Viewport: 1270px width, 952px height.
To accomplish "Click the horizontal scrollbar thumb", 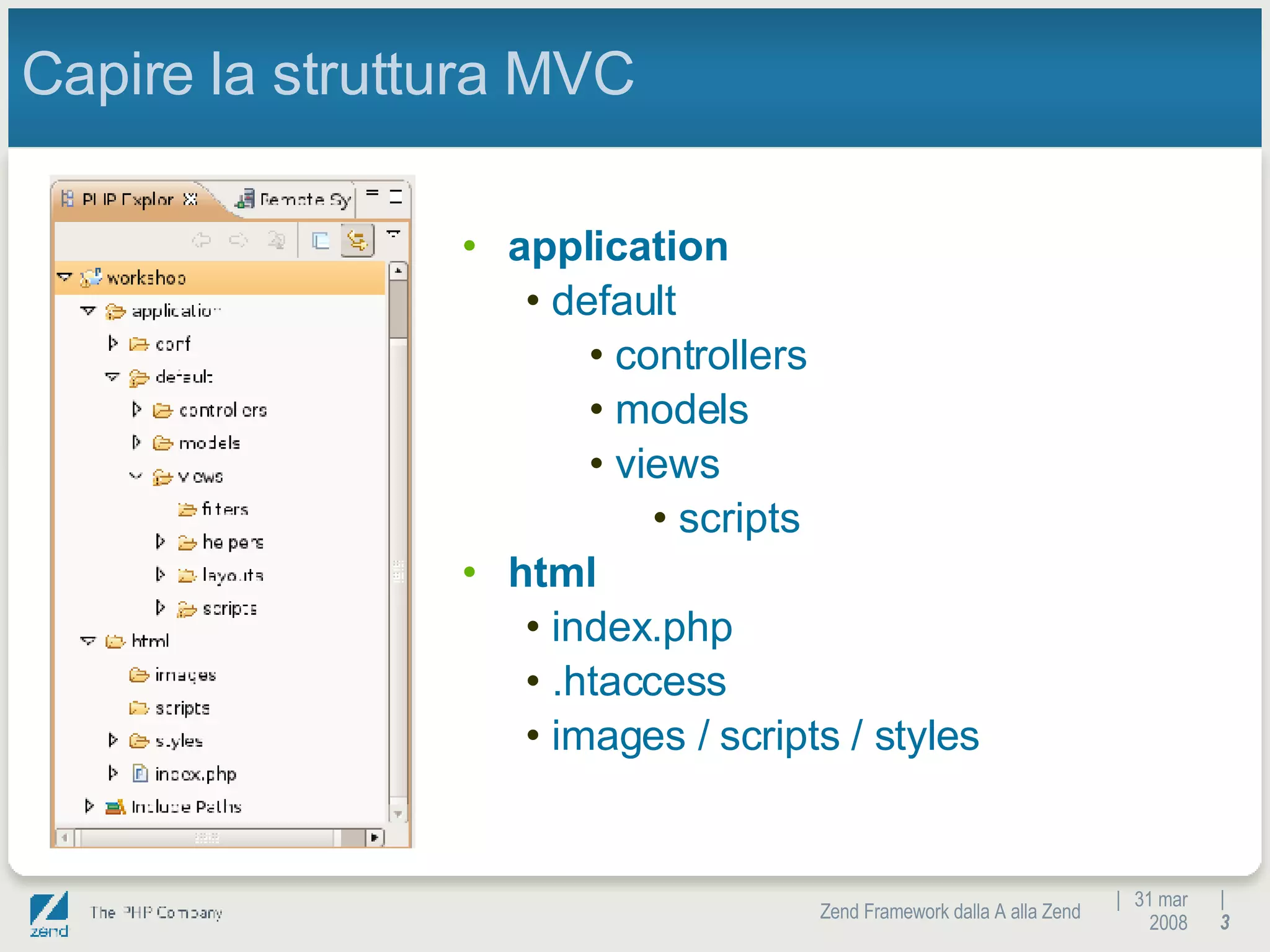I will 207,838.
